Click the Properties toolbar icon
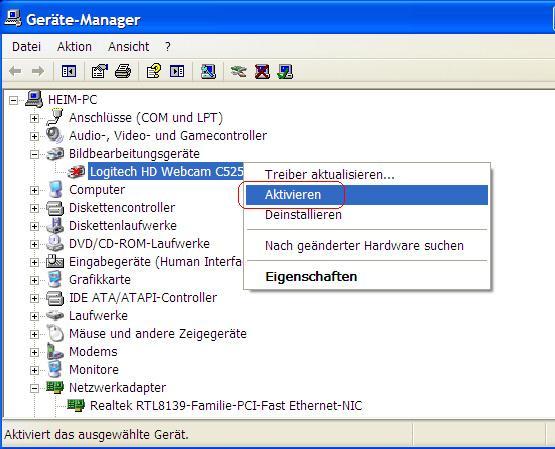 pyautogui.click(x=100, y=71)
